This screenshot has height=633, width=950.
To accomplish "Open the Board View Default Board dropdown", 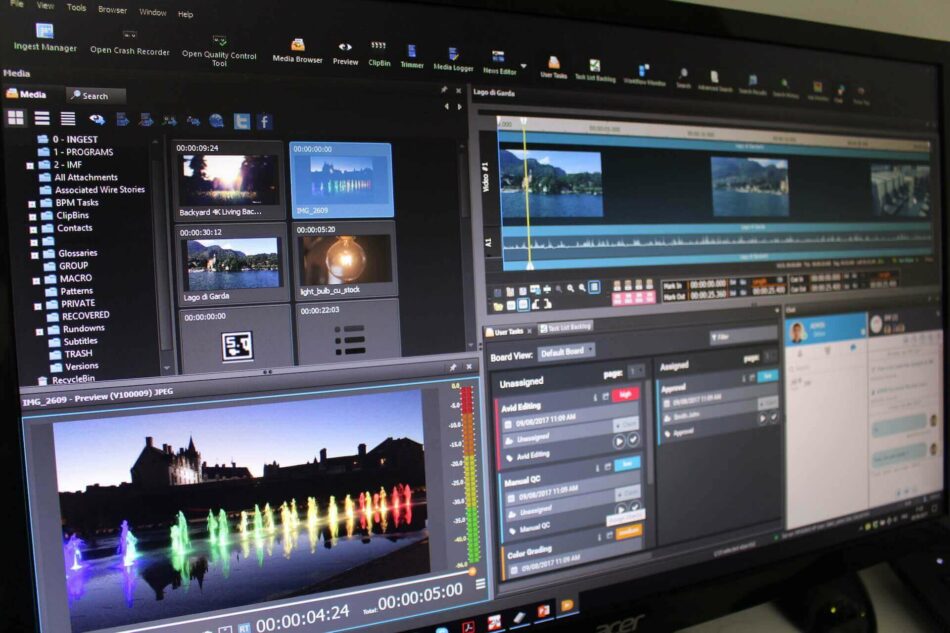I will point(567,351).
